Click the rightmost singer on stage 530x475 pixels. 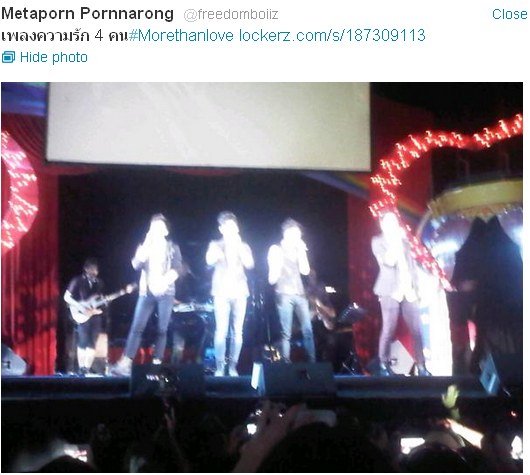pos(399,294)
